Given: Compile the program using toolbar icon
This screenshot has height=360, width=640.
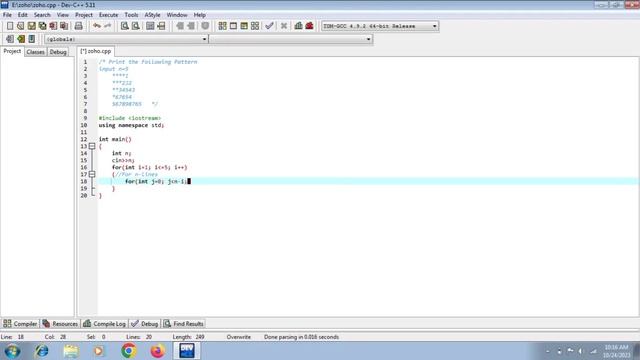Looking at the screenshot, I should [222, 26].
